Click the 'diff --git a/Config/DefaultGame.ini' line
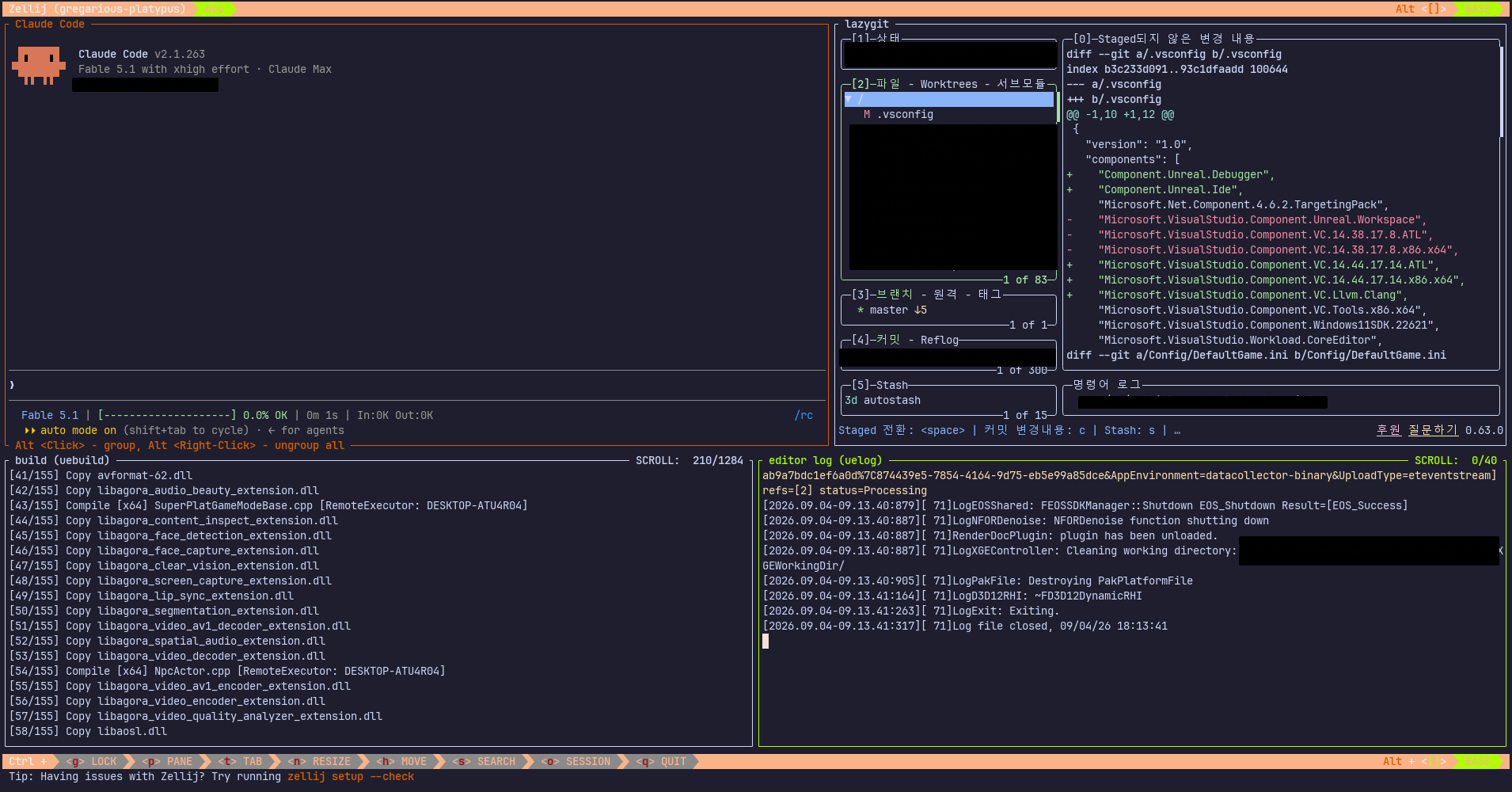Viewport: 1512px width, 792px height. pos(1256,356)
